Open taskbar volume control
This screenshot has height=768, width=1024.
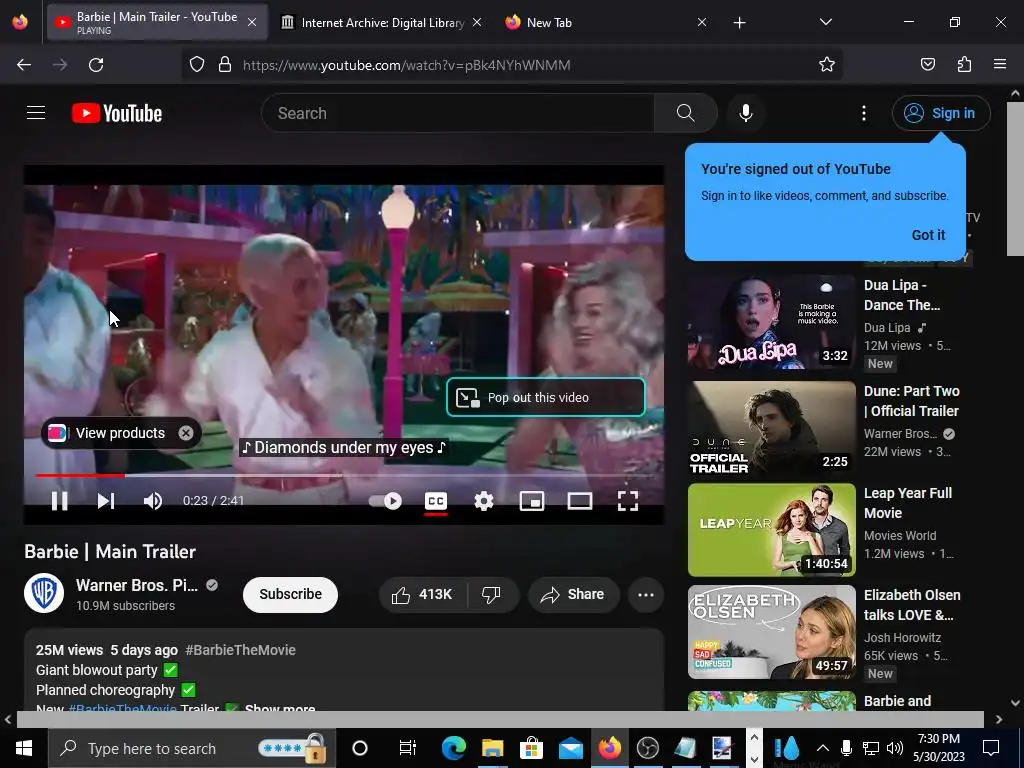[x=895, y=748]
